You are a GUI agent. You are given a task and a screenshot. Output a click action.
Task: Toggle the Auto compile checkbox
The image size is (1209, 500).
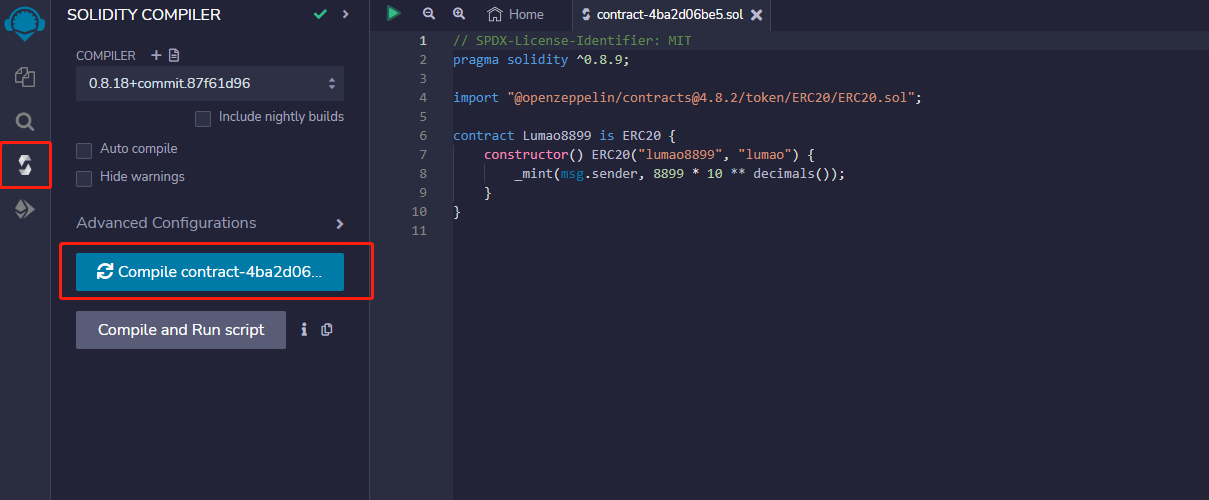tap(84, 150)
